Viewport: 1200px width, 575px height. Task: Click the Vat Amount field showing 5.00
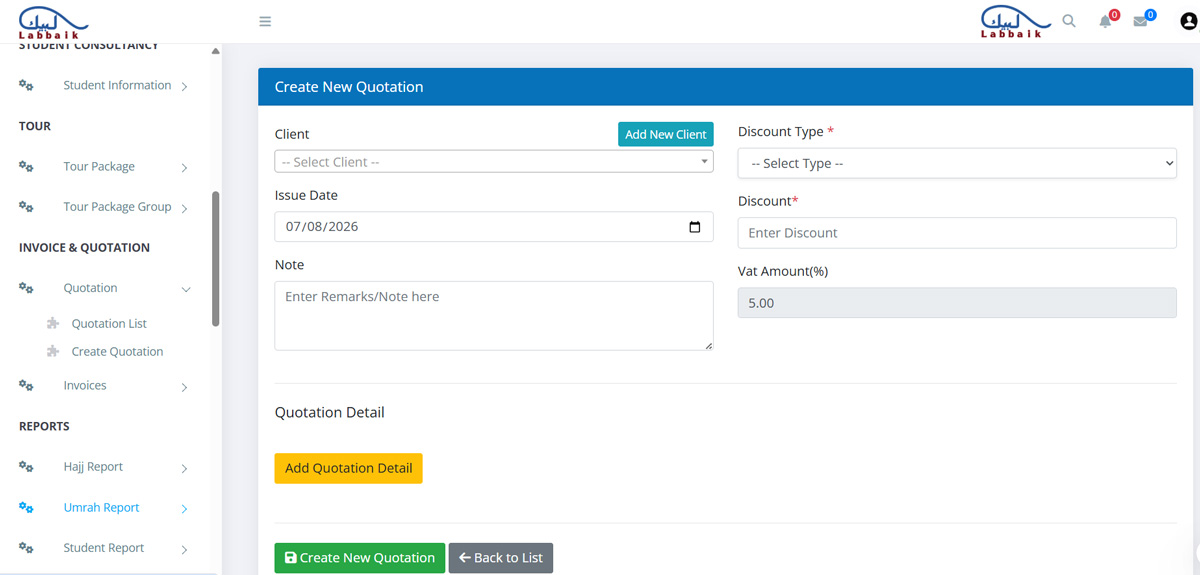957,303
